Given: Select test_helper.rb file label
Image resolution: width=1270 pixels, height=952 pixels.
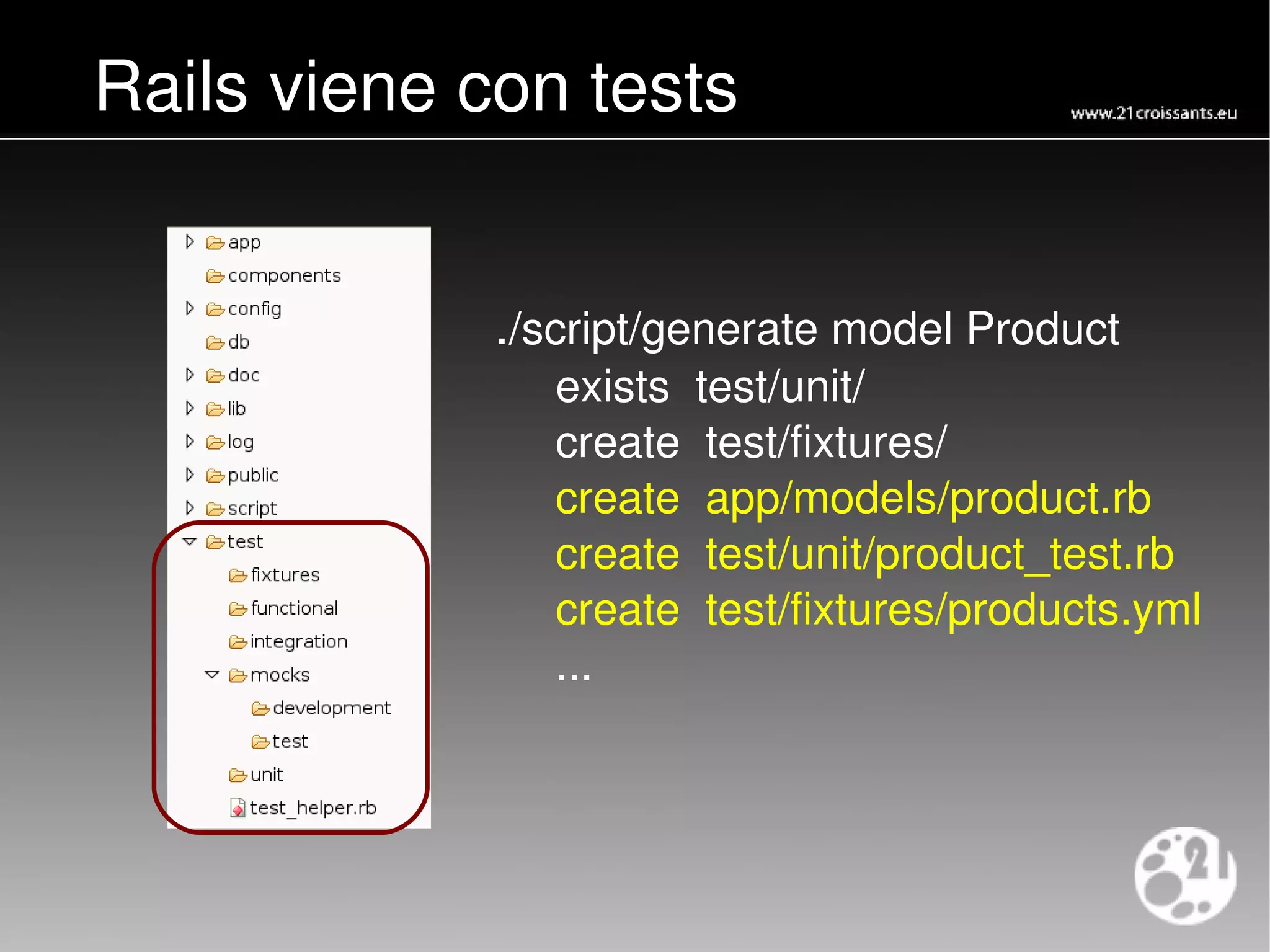Looking at the screenshot, I should coord(313,808).
